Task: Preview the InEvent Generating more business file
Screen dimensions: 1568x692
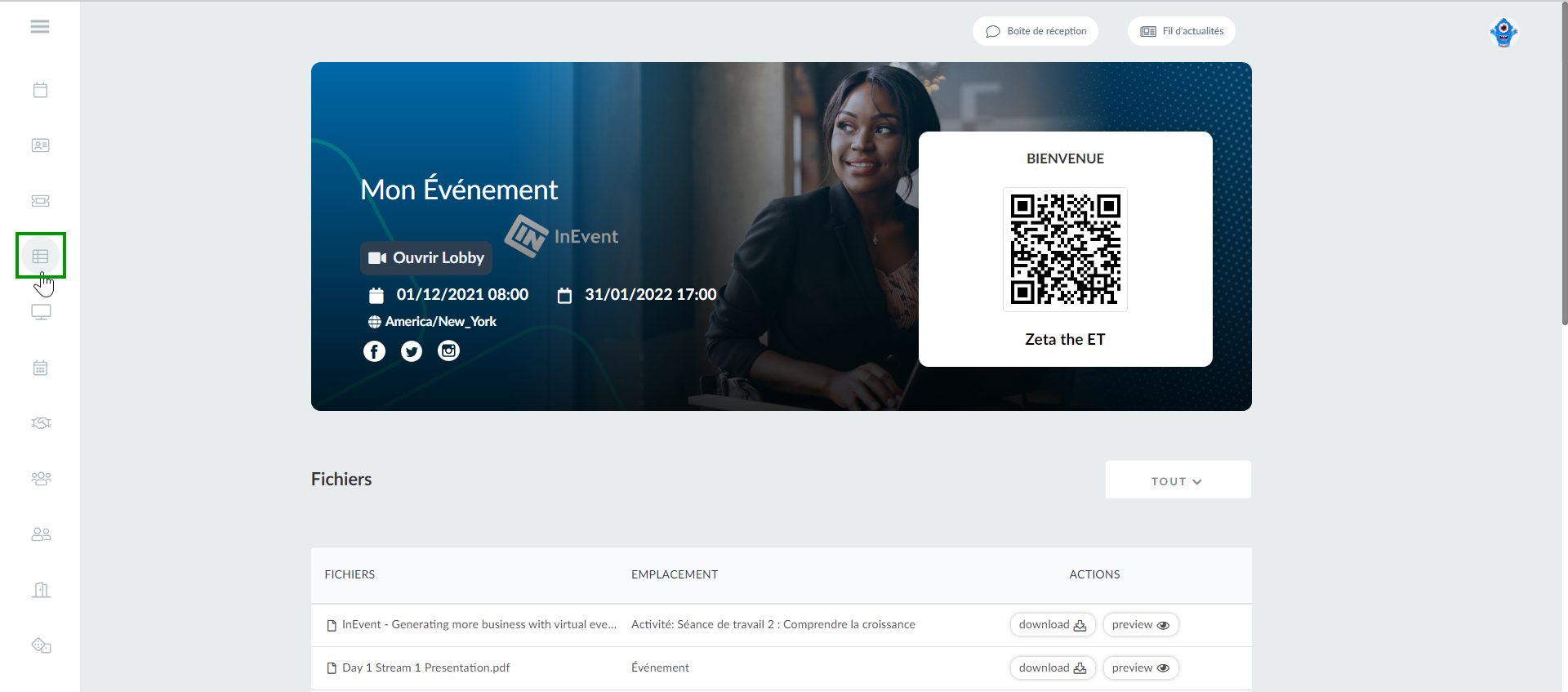Action: tap(1141, 625)
